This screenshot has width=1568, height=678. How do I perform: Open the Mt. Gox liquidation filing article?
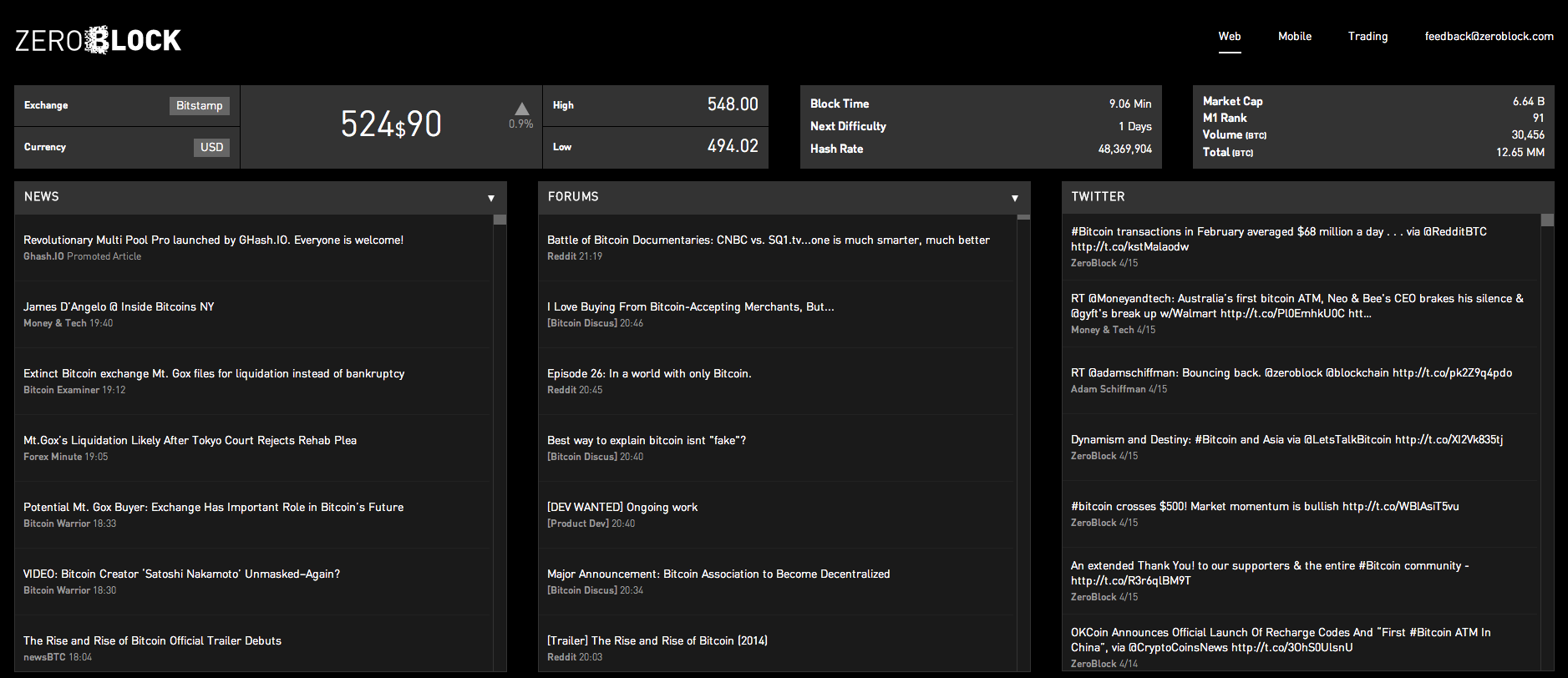(214, 373)
